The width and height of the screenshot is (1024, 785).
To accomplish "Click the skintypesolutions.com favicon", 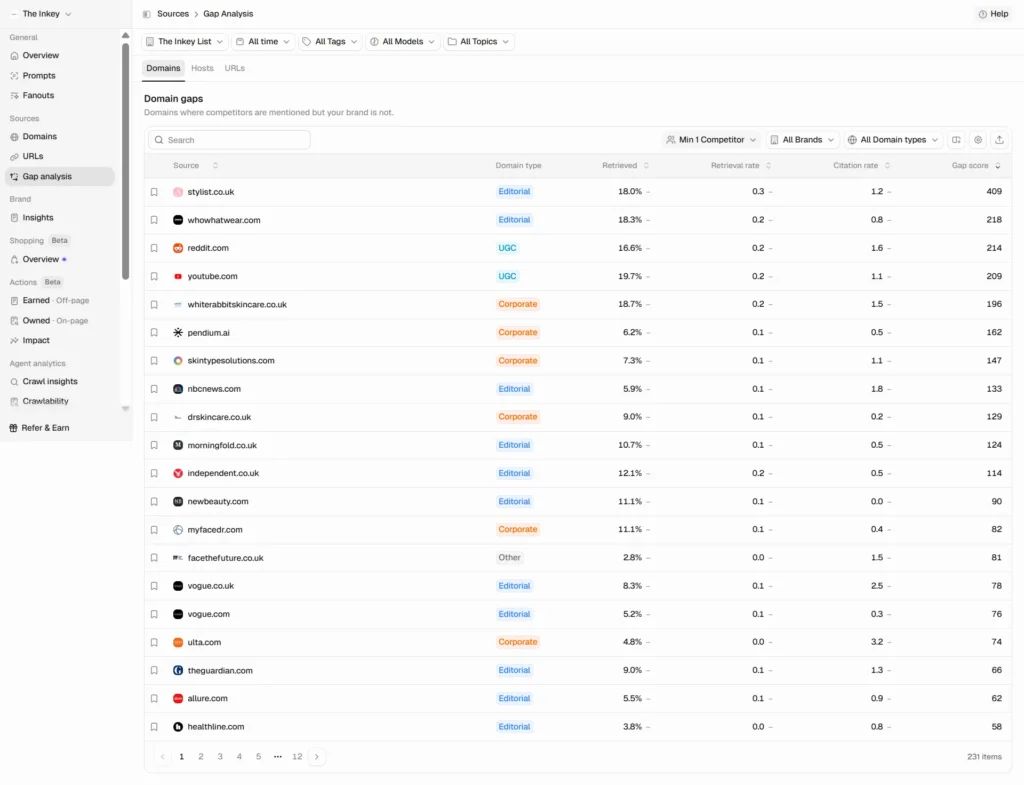I will pos(178,360).
